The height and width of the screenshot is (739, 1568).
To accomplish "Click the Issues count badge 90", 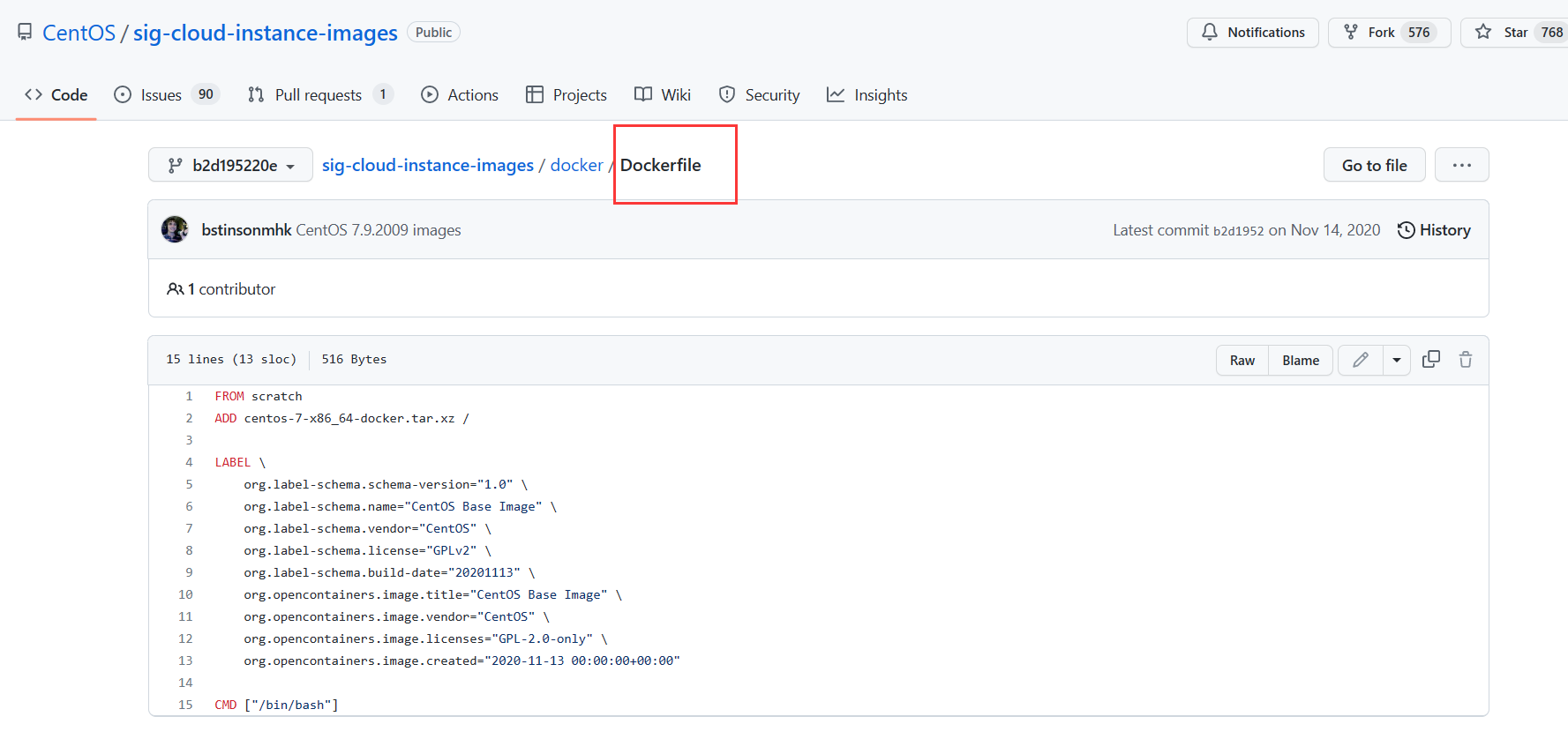I will tap(206, 94).
